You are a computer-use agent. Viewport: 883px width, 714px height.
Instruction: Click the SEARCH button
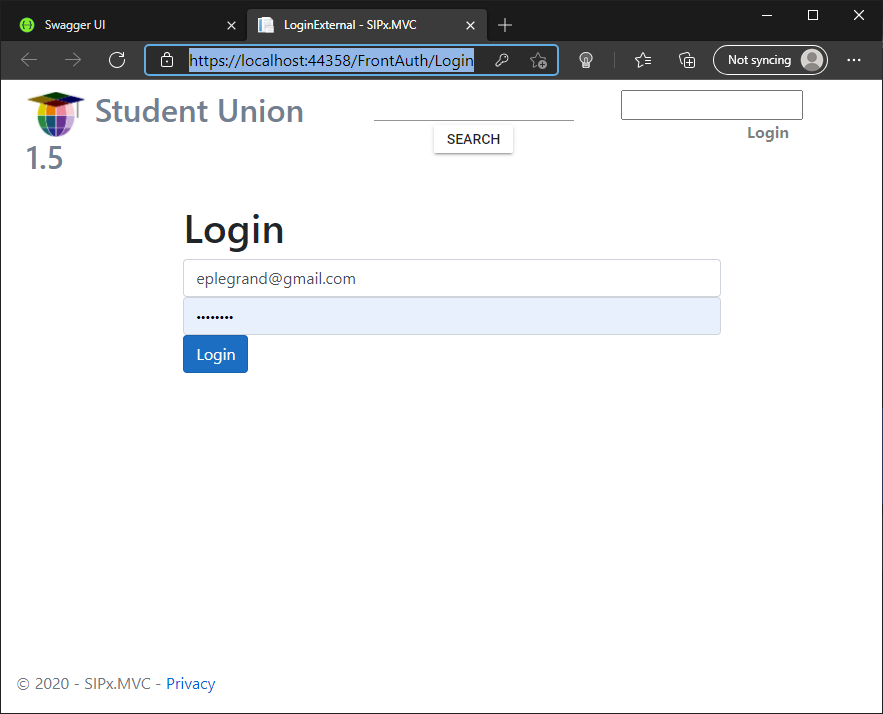coord(473,139)
